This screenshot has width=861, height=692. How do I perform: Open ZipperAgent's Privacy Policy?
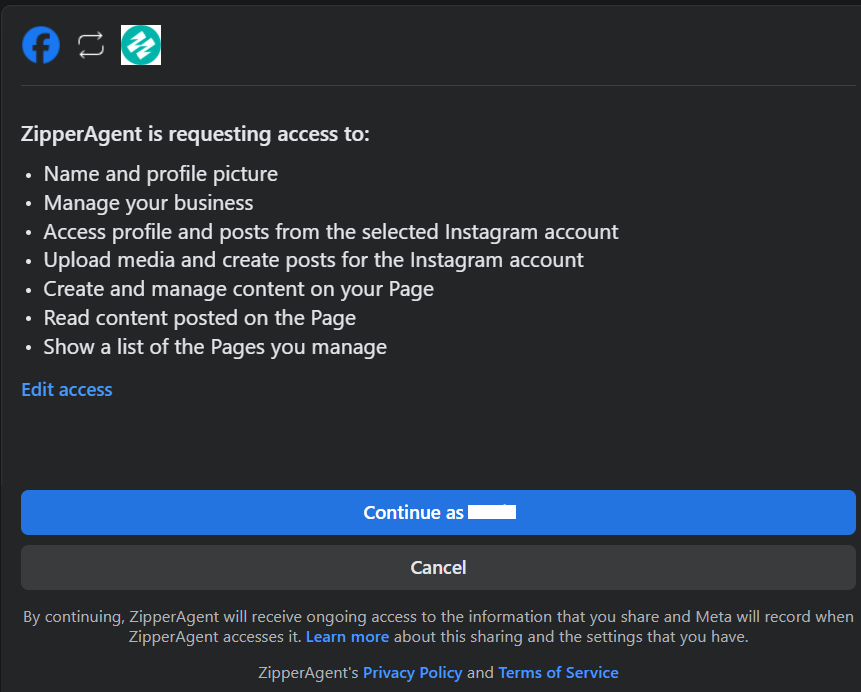(412, 672)
